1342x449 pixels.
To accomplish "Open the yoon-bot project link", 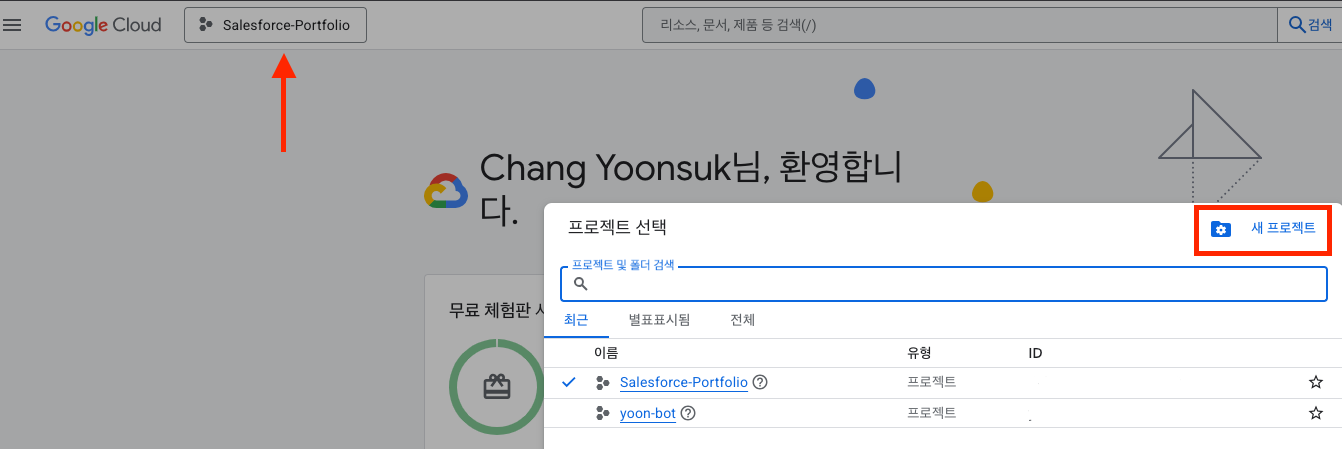I will click(647, 413).
